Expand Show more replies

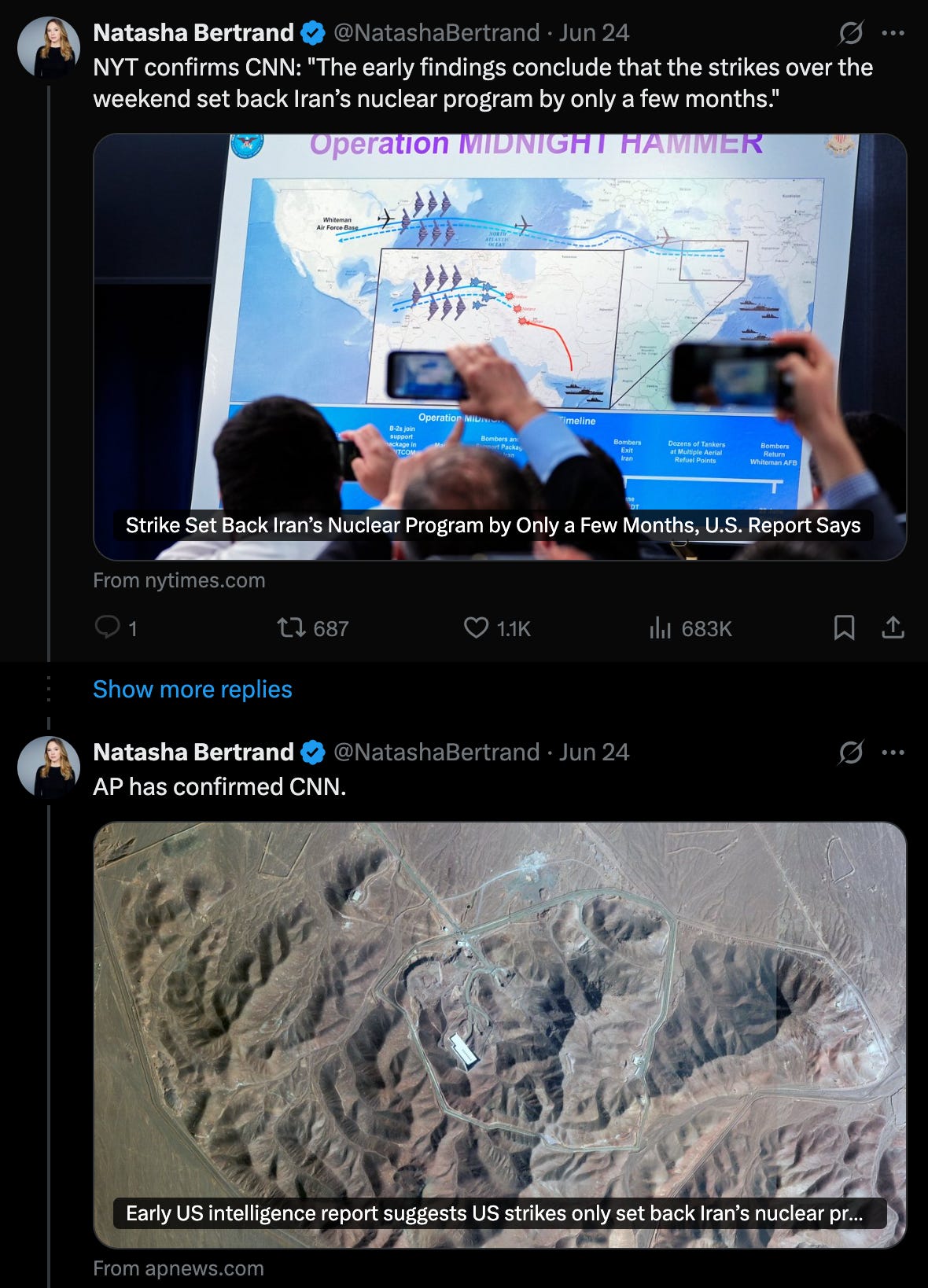click(193, 689)
